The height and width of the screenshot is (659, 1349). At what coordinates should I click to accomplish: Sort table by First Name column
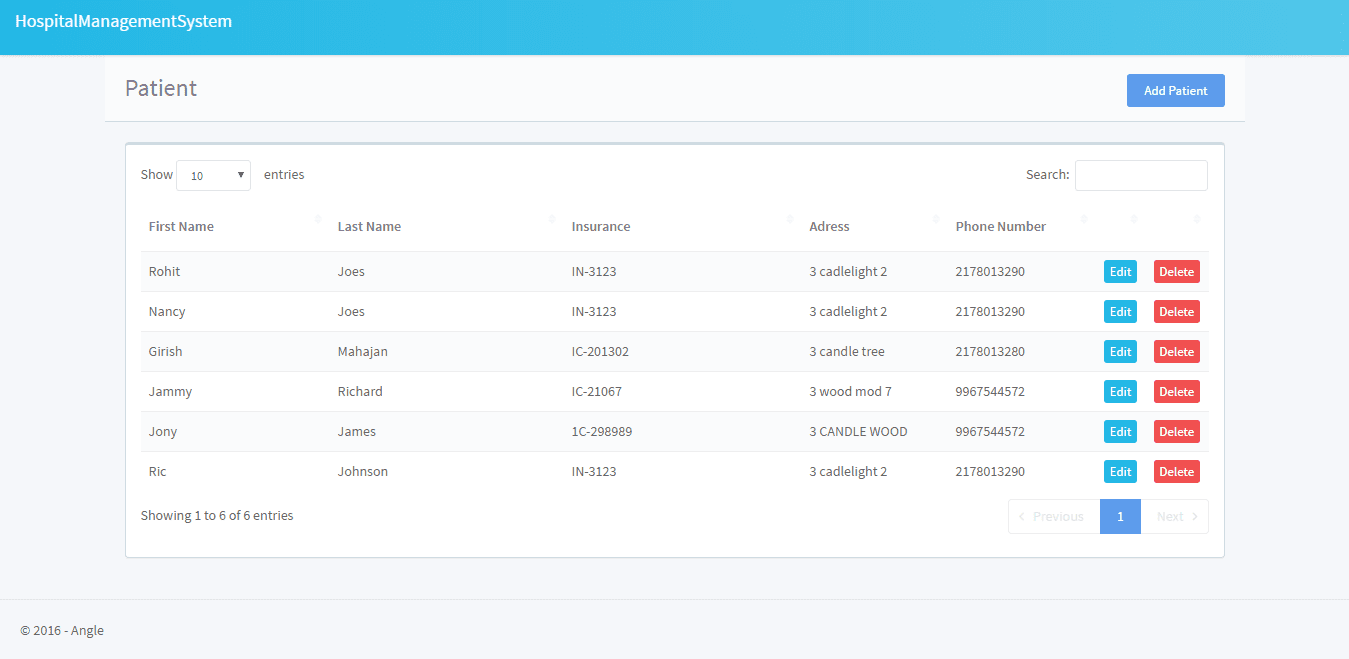[181, 226]
